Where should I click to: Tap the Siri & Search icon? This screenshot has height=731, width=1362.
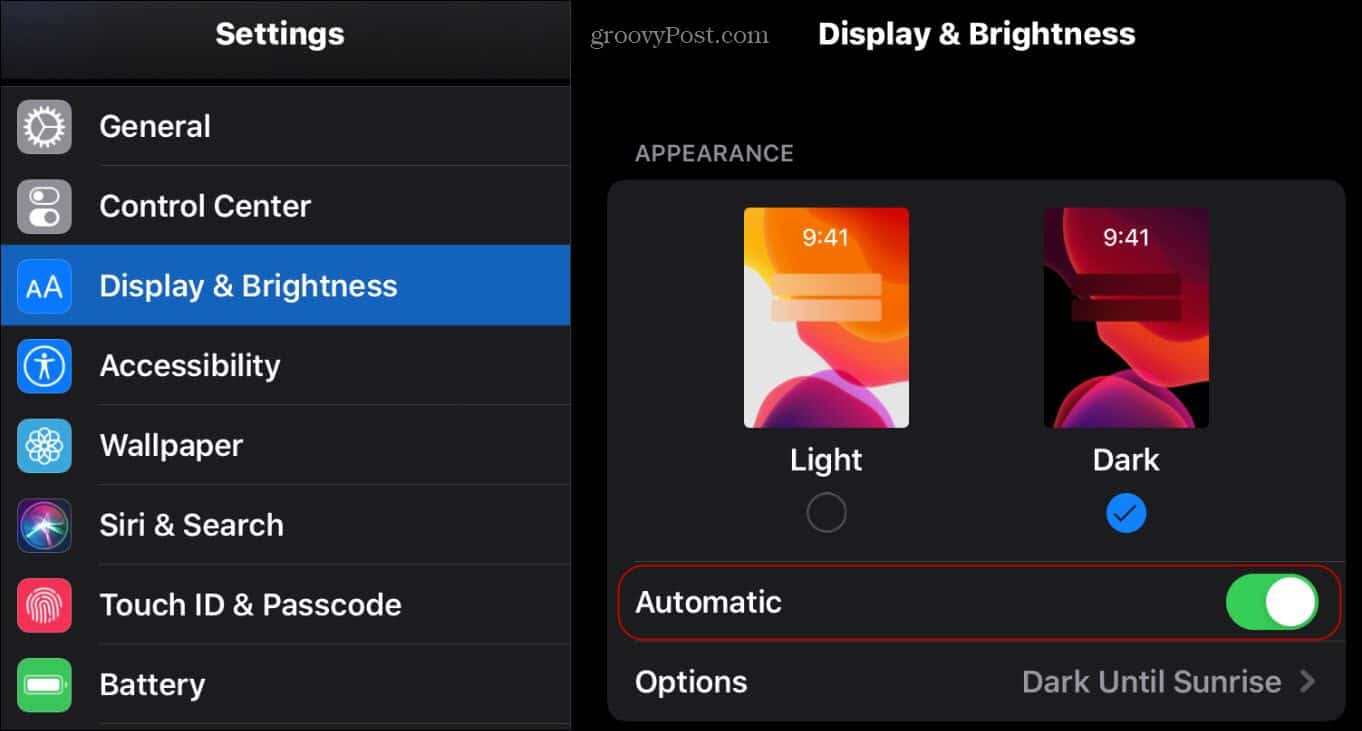point(44,525)
